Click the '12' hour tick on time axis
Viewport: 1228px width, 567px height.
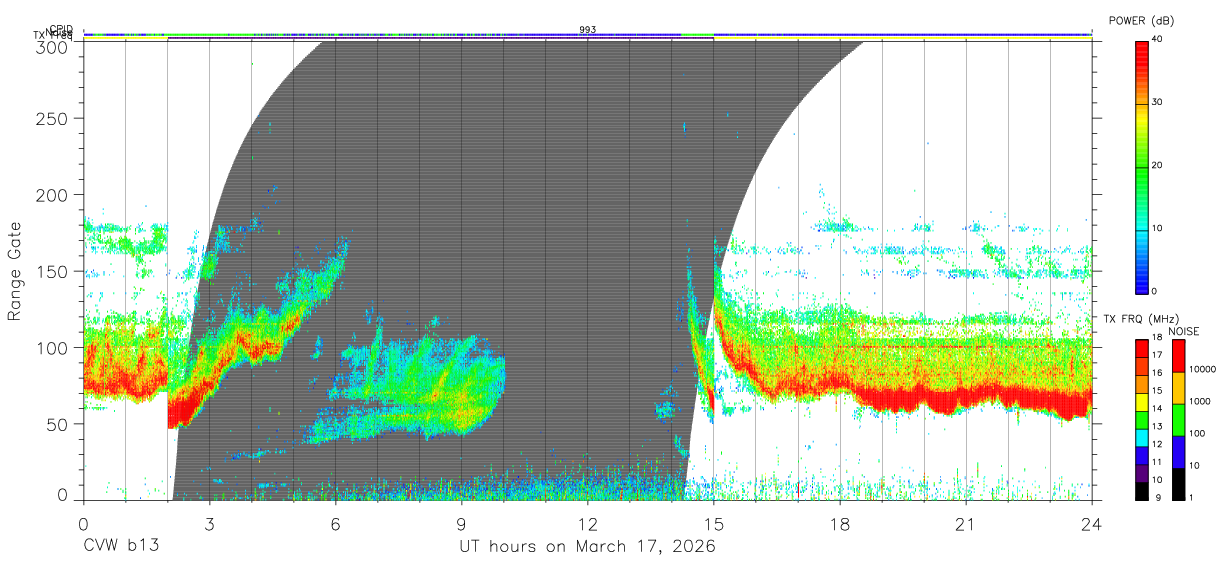(588, 524)
